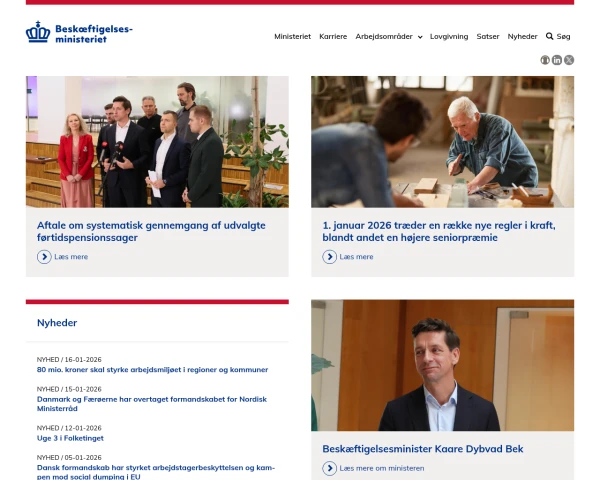Expand the Arbejdsområder dropdown chevron

(x=420, y=37)
